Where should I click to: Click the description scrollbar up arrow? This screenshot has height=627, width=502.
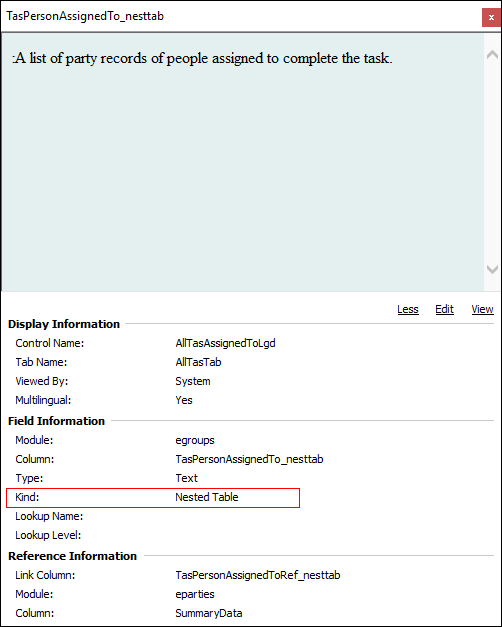492,55
